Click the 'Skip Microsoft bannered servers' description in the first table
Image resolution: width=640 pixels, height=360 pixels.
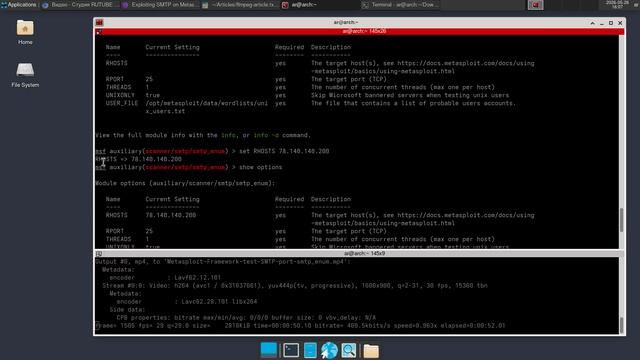(410, 95)
